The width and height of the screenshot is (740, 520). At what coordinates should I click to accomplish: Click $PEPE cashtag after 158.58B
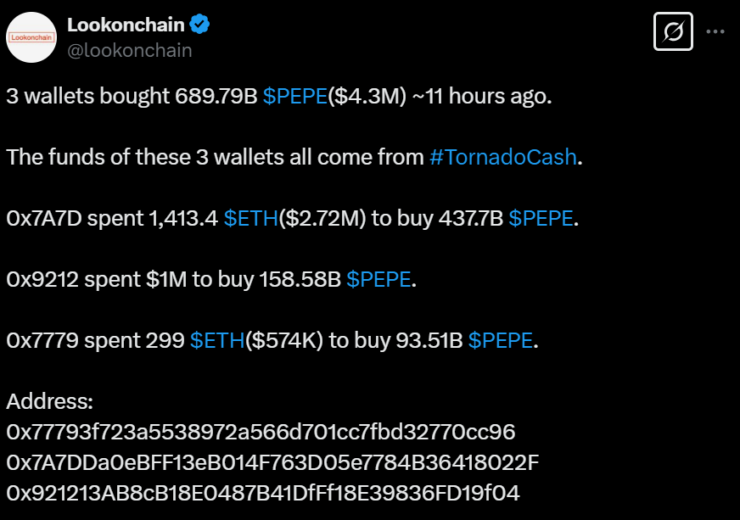[378, 279]
